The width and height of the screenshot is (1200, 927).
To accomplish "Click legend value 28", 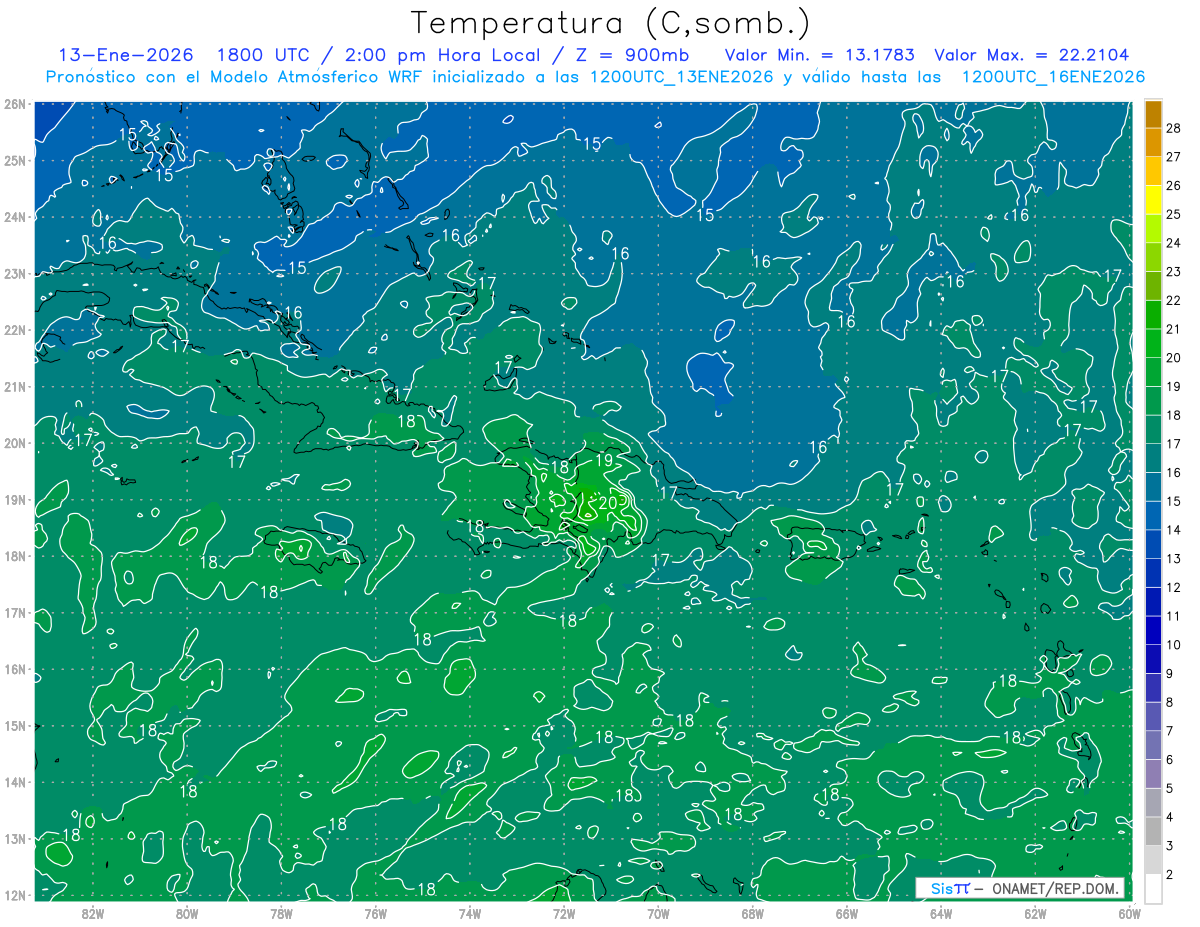I will click(1173, 128).
